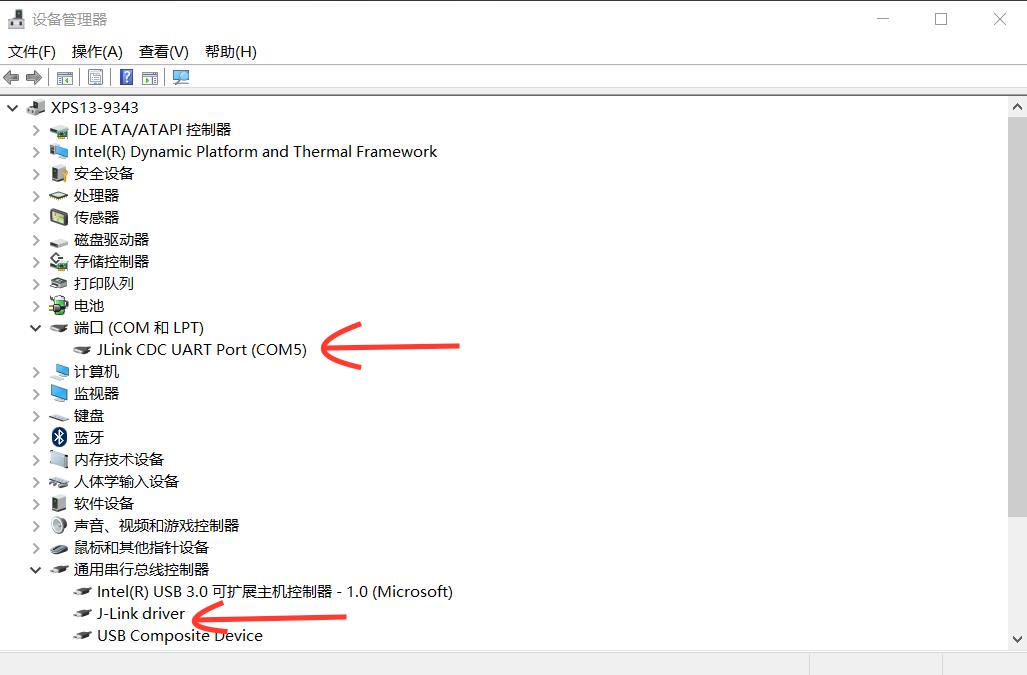This screenshot has height=675, width=1027.
Task: Open the 操作(A) menu
Action: click(x=97, y=51)
